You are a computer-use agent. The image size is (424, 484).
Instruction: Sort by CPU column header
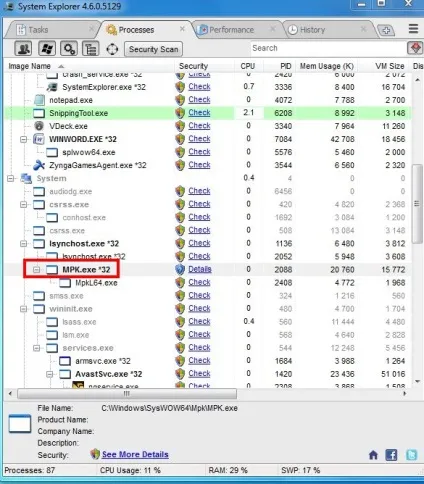pos(248,66)
